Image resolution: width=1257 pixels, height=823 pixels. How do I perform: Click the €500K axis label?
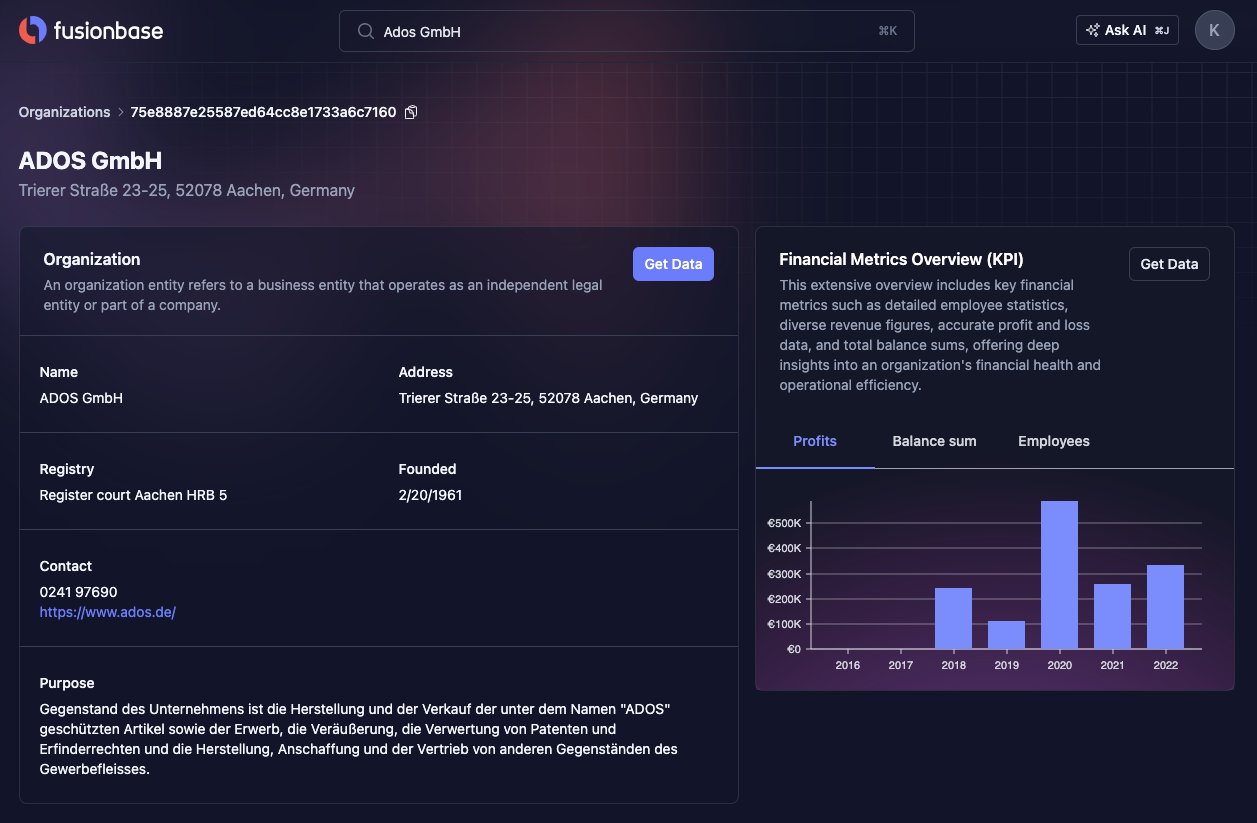point(784,523)
